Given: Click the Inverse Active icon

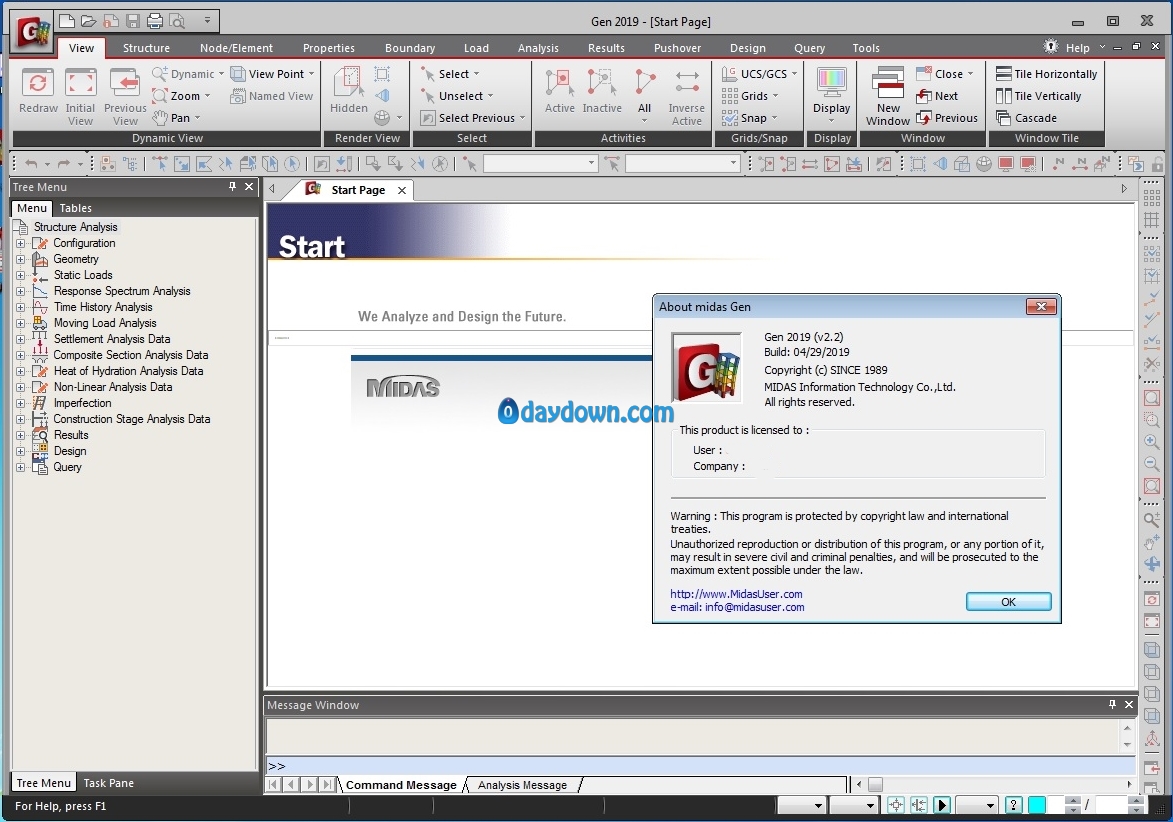Looking at the screenshot, I should [x=686, y=96].
